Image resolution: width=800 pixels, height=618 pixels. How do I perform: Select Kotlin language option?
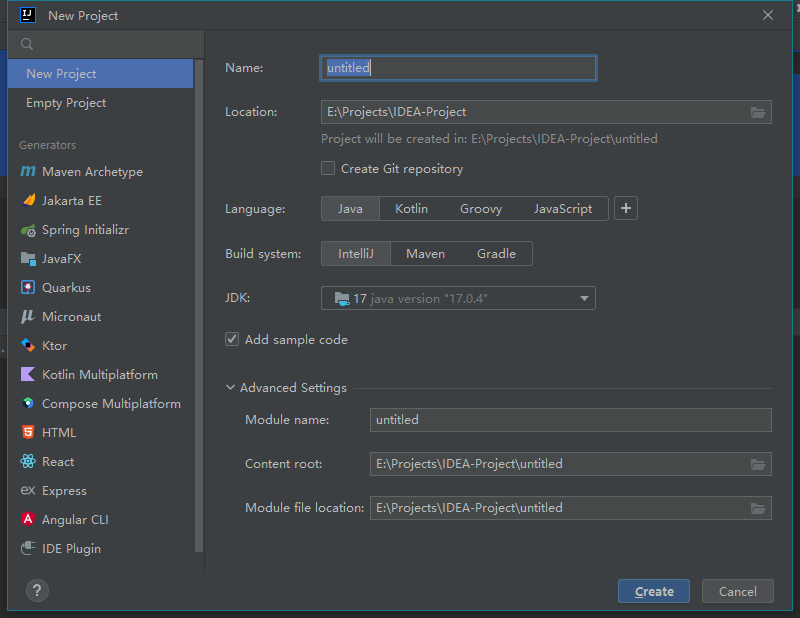tap(411, 209)
